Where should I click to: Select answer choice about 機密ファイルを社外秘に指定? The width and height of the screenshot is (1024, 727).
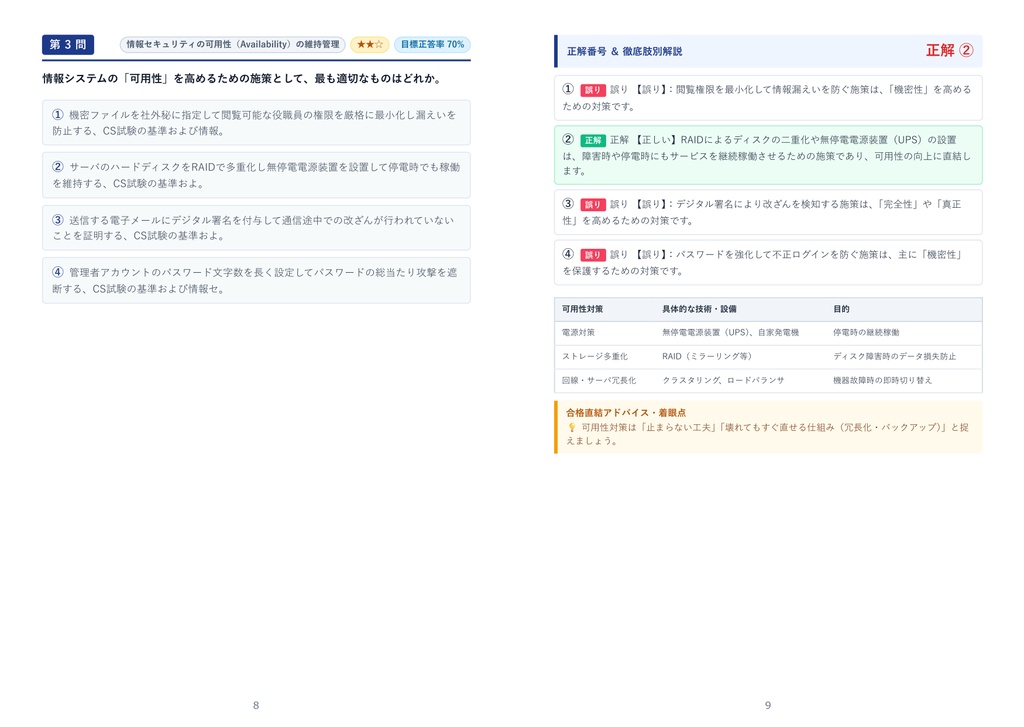coord(256,123)
